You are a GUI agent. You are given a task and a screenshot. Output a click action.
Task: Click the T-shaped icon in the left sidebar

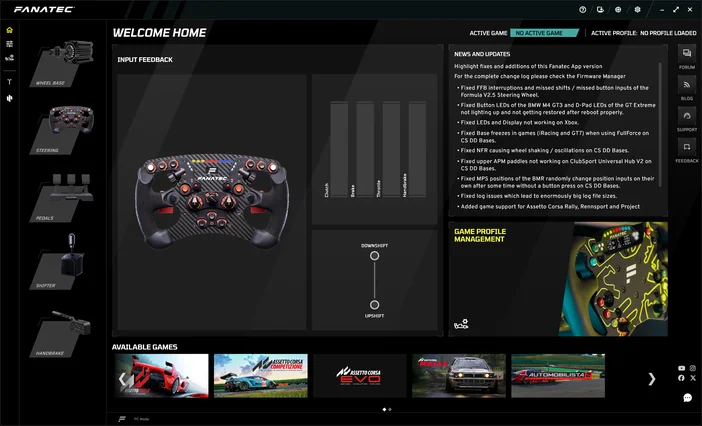[9, 82]
